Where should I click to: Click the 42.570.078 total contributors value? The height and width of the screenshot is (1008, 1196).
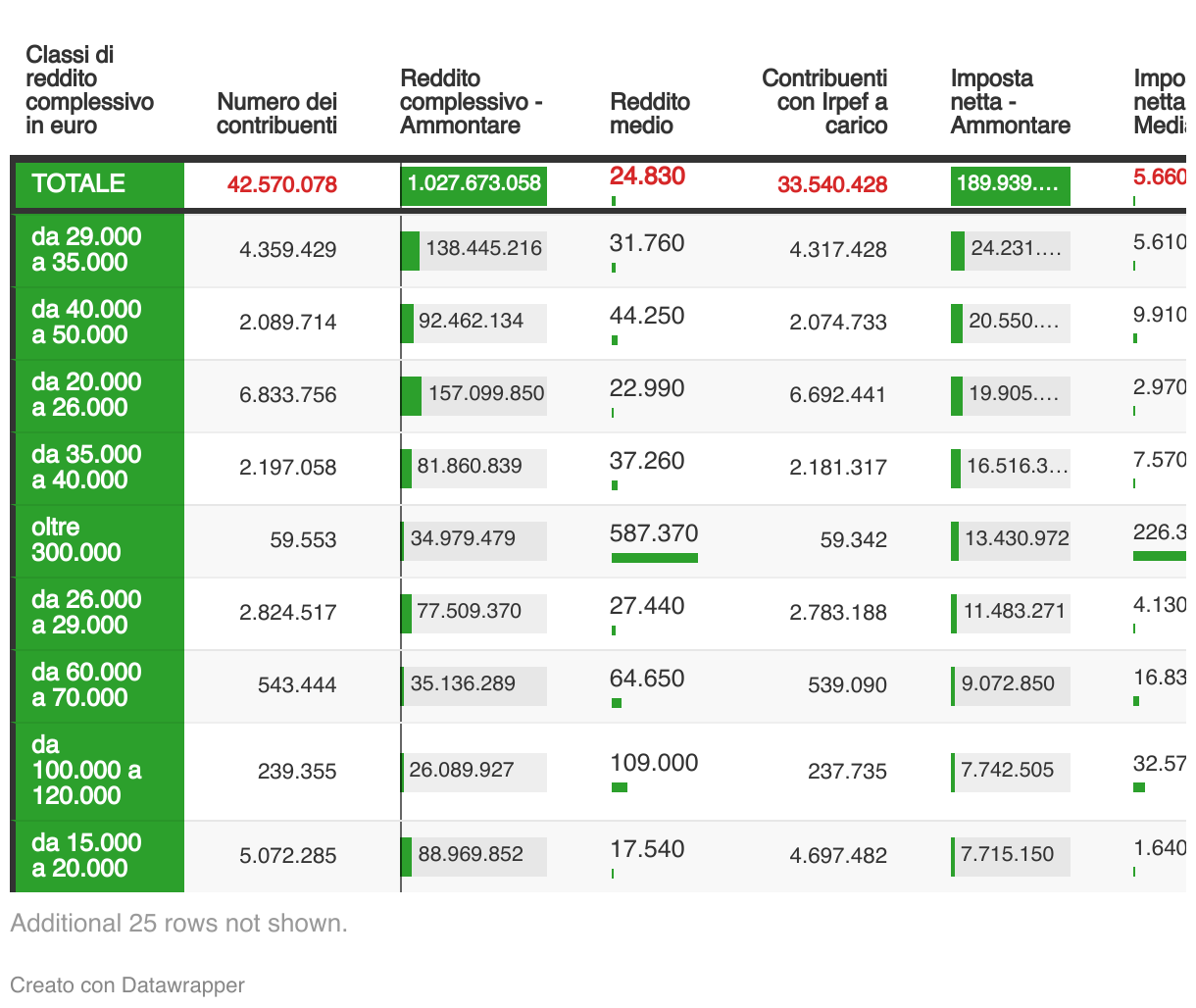click(282, 184)
